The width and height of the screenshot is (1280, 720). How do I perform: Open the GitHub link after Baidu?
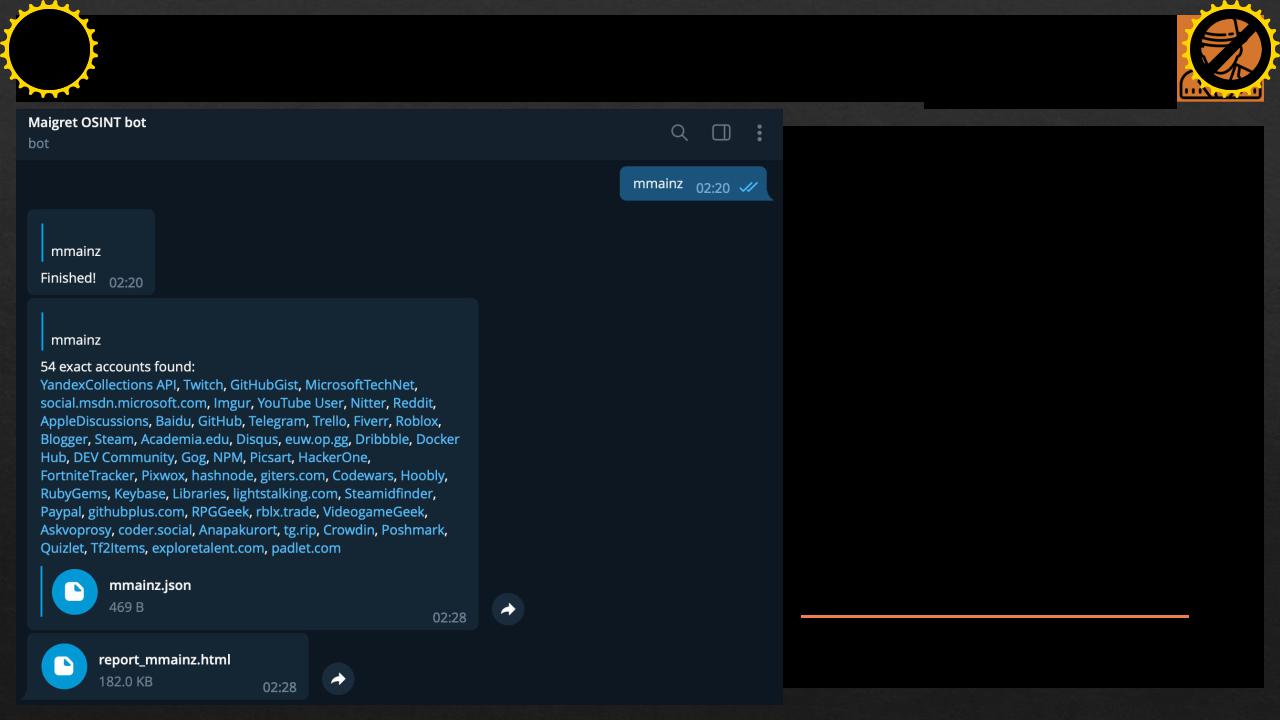click(220, 421)
